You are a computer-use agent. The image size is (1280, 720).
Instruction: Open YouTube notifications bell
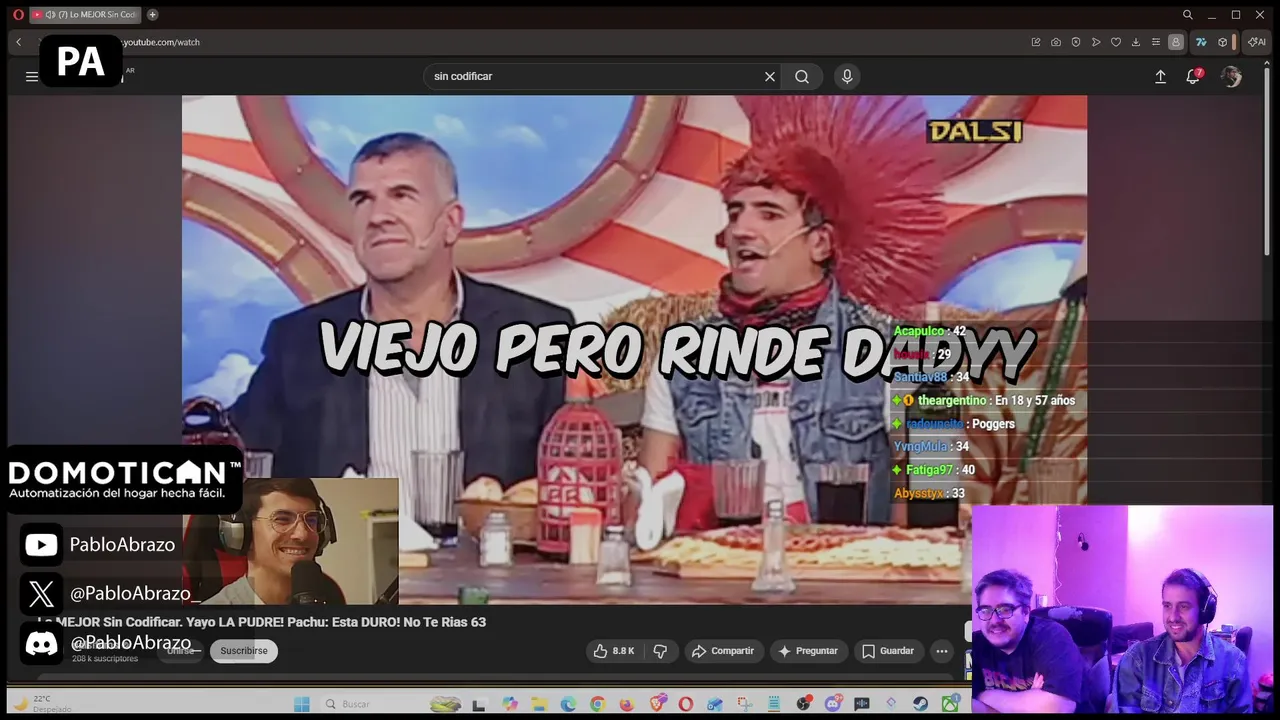click(x=1193, y=76)
